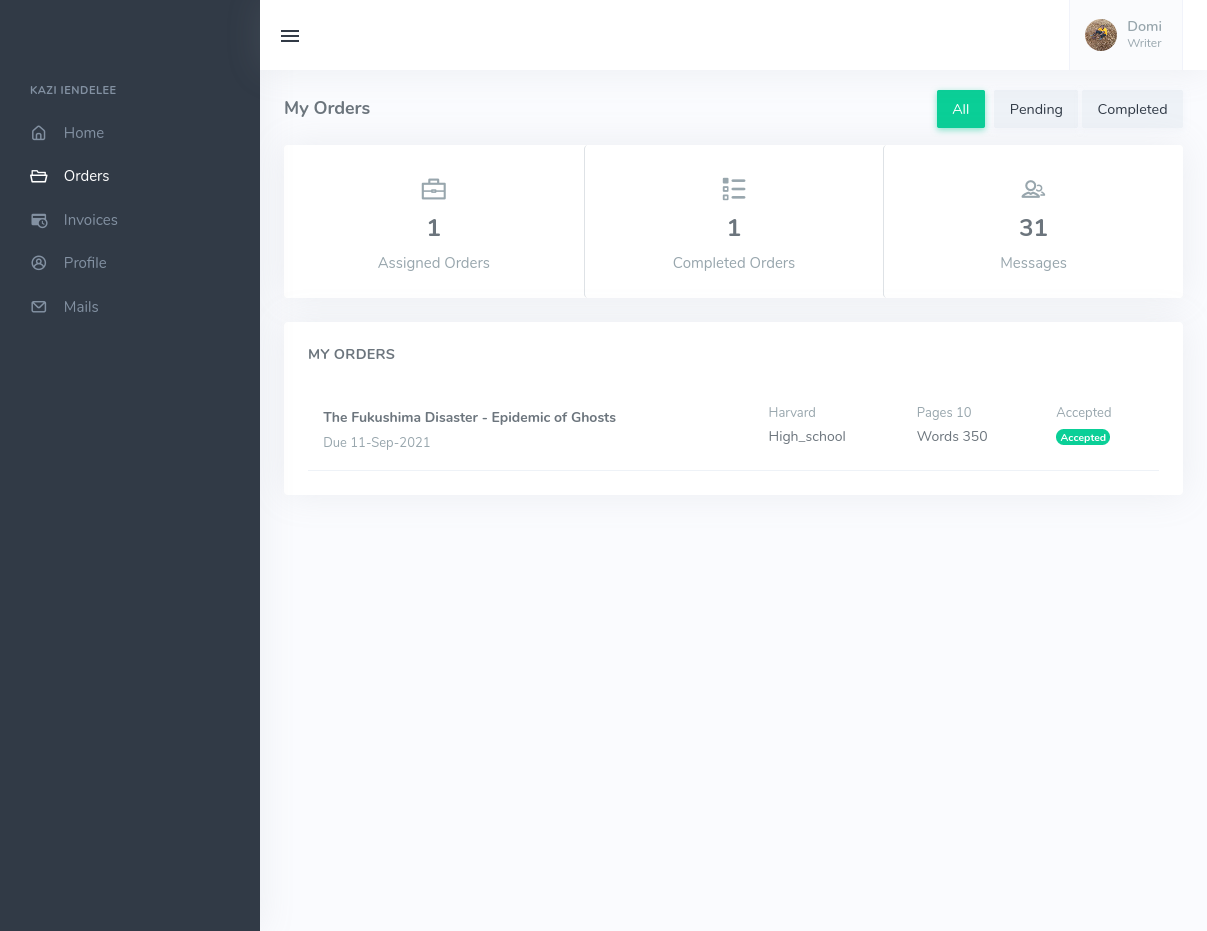This screenshot has width=1207, height=931.
Task: Click the green Accepted status badge
Action: 1083,437
